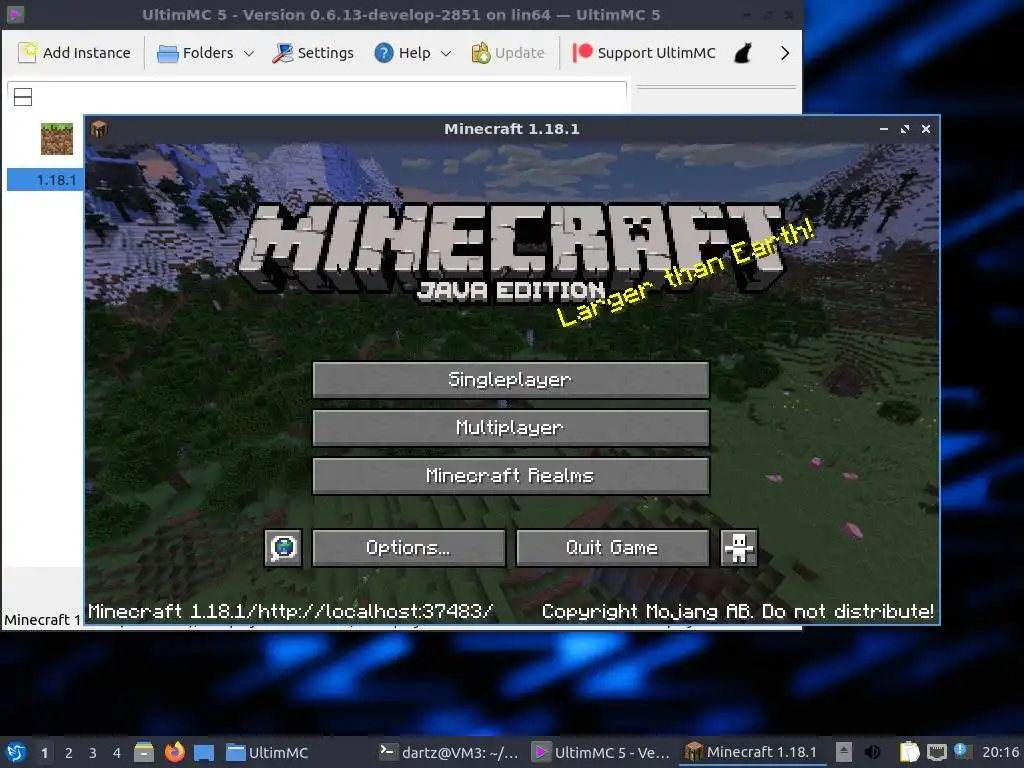Image resolution: width=1024 pixels, height=768 pixels.
Task: Maximize the Minecraft 1.18.1 window
Action: point(904,129)
